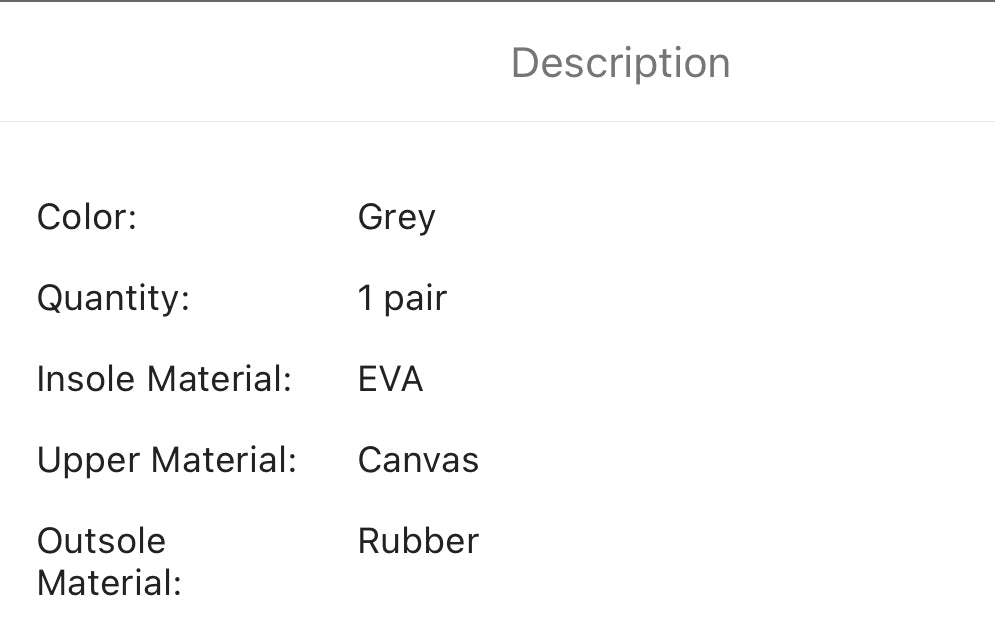Click the Quantity: label
Viewport: 995px width, 618px height.
click(113, 298)
